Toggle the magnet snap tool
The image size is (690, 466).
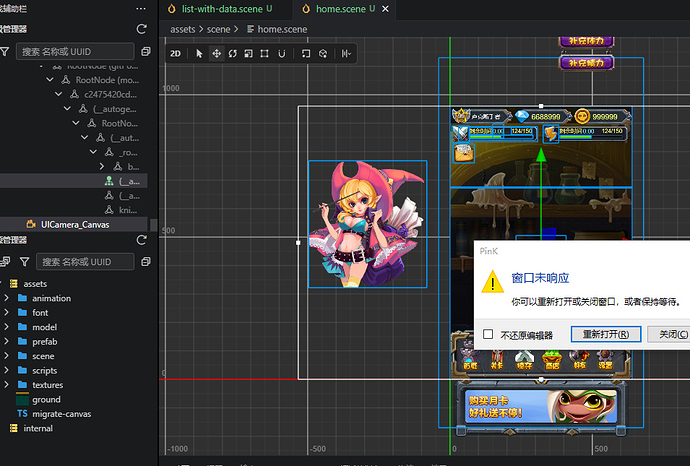click(x=282, y=54)
